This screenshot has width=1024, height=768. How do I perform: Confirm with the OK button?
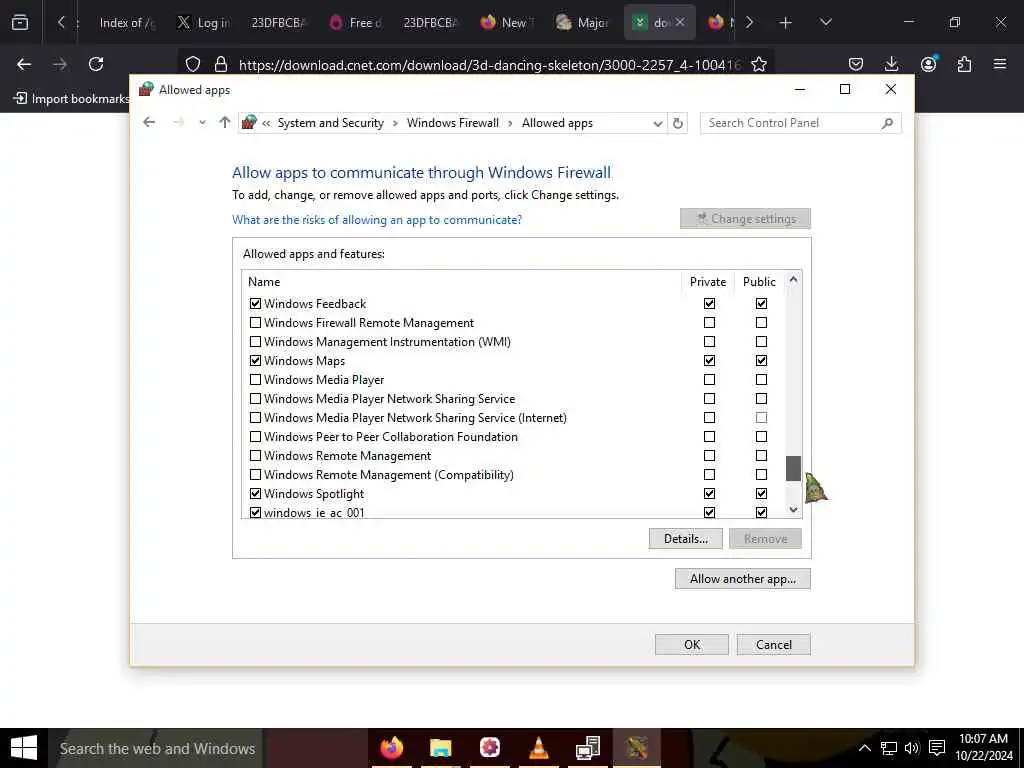[x=692, y=645]
